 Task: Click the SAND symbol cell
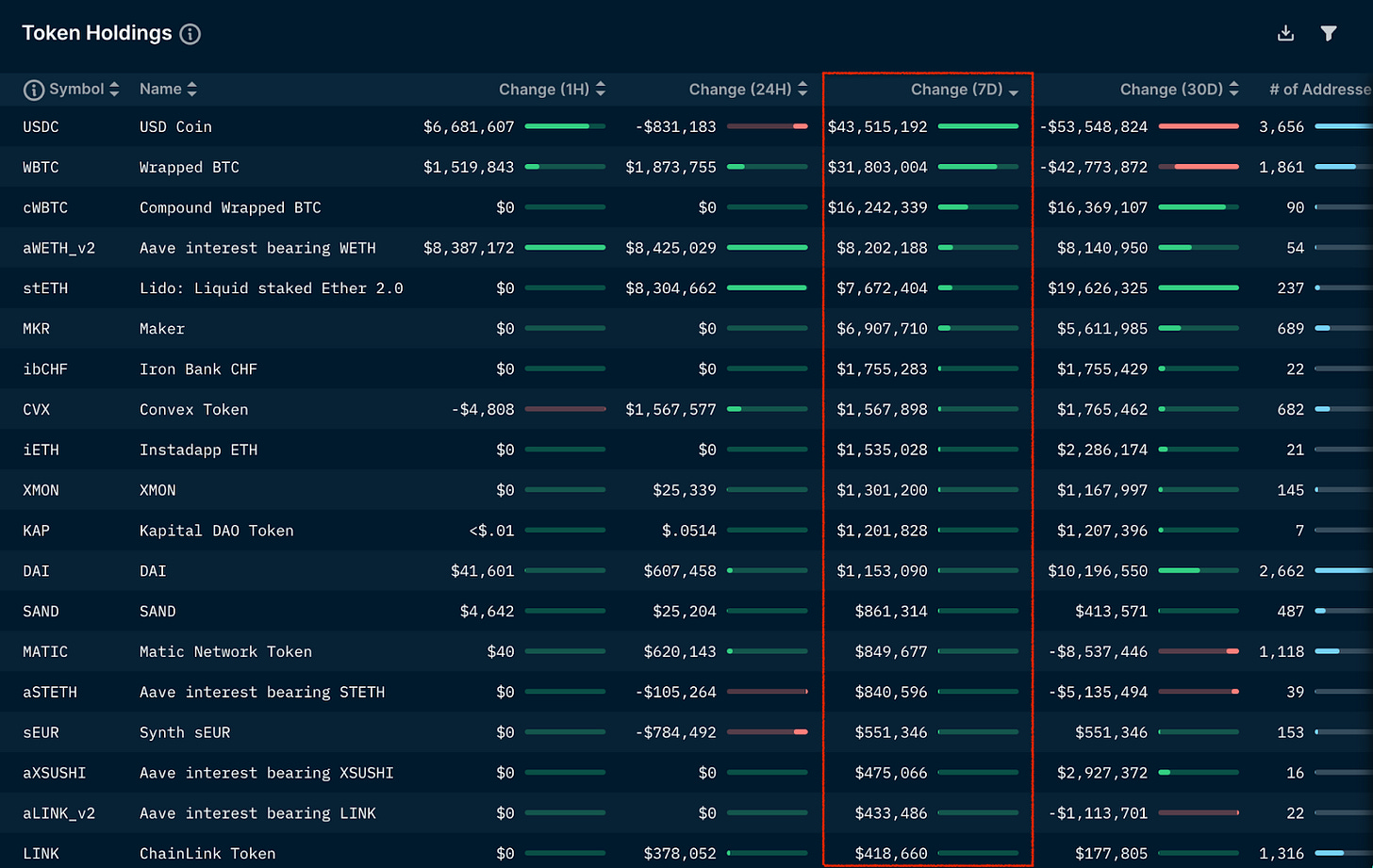point(41,612)
